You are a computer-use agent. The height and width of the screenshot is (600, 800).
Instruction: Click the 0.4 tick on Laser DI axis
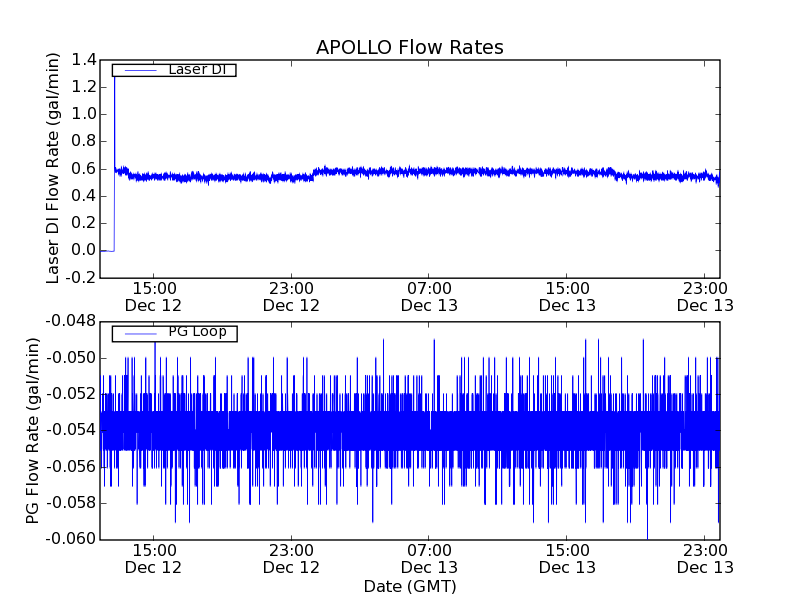(84, 196)
